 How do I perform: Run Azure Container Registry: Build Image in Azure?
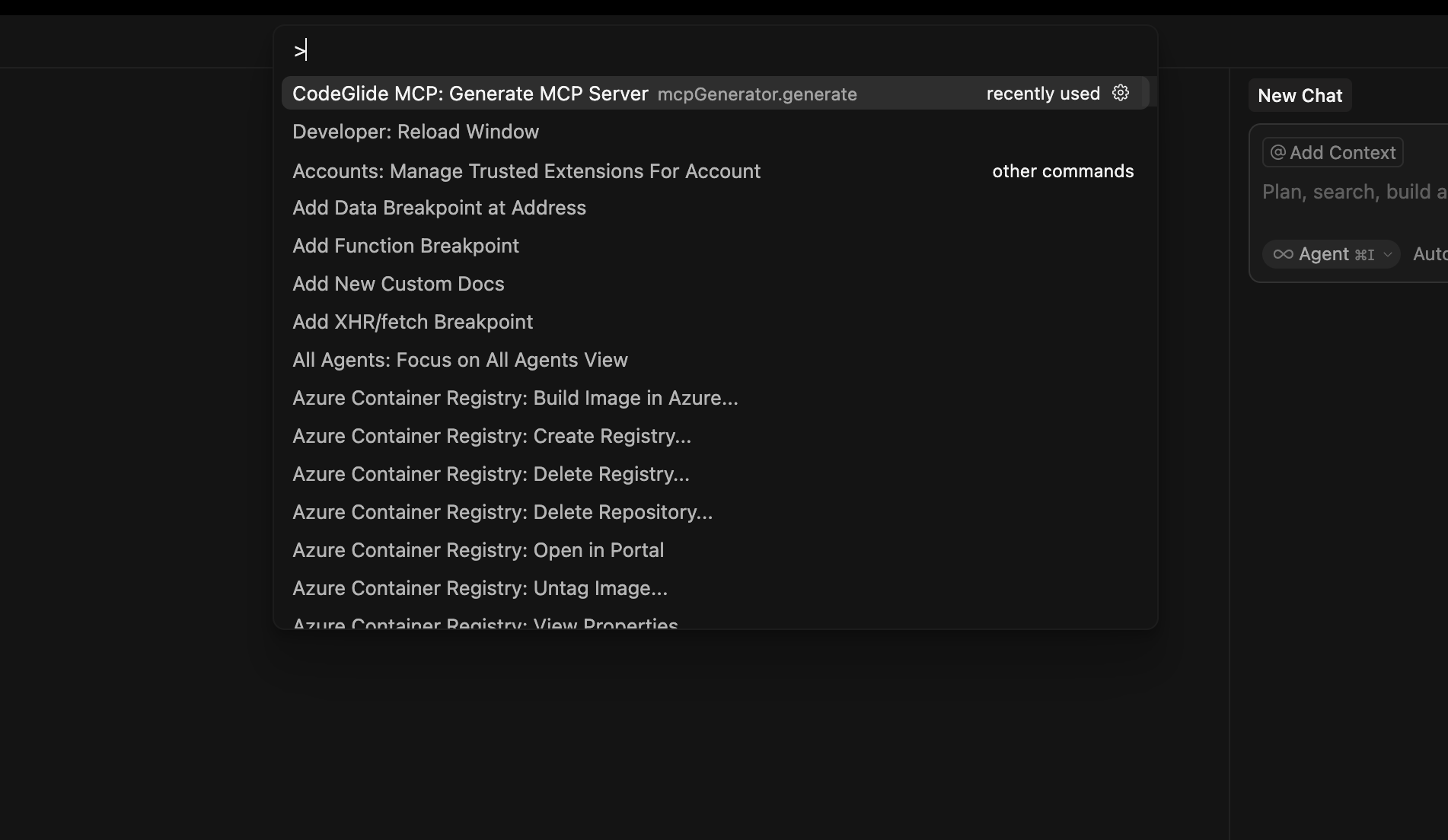coord(515,397)
